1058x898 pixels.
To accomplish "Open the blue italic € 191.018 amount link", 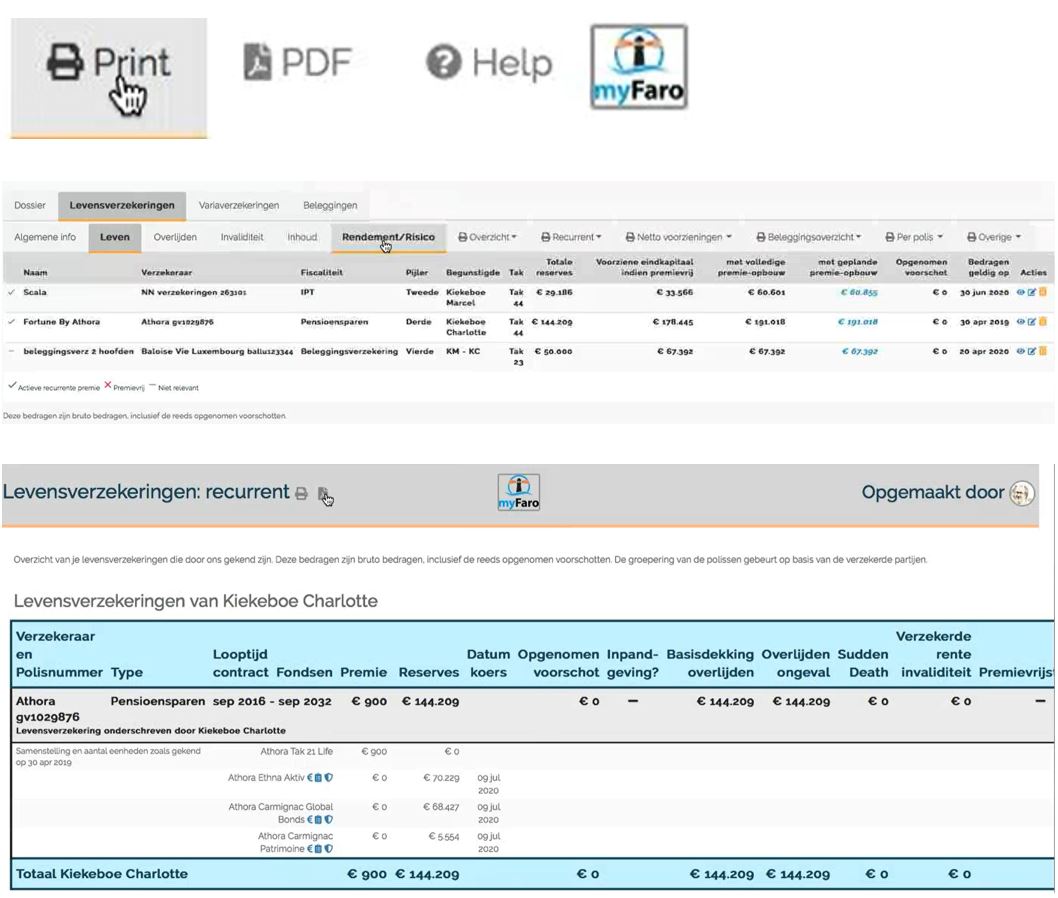I will pyautogui.click(x=858, y=322).
